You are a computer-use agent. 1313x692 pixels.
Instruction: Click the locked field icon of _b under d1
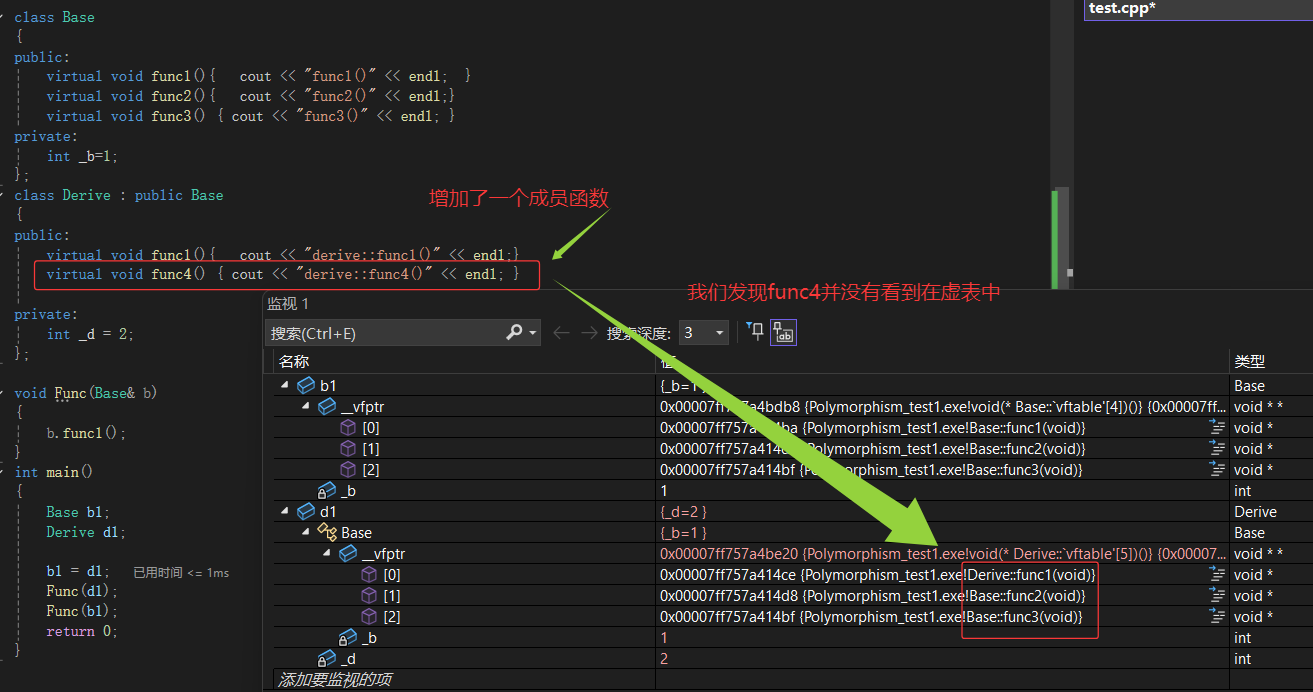pos(348,637)
